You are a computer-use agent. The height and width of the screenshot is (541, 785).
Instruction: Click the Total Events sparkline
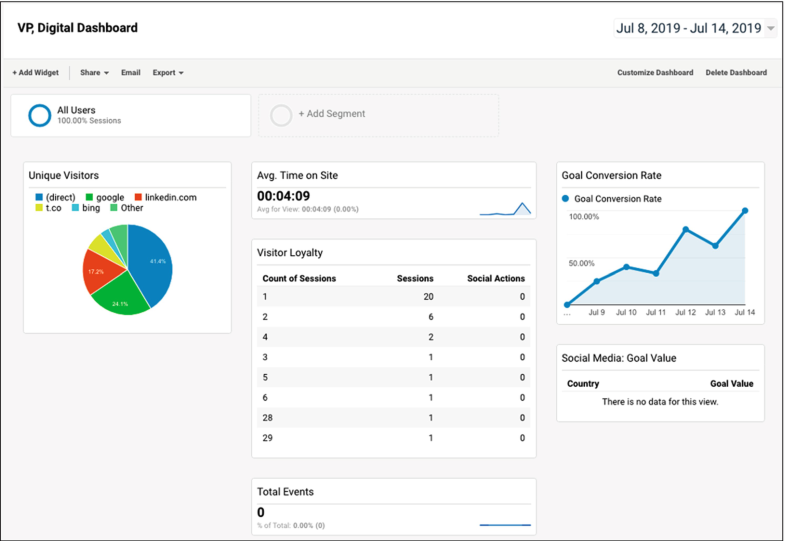(505, 525)
